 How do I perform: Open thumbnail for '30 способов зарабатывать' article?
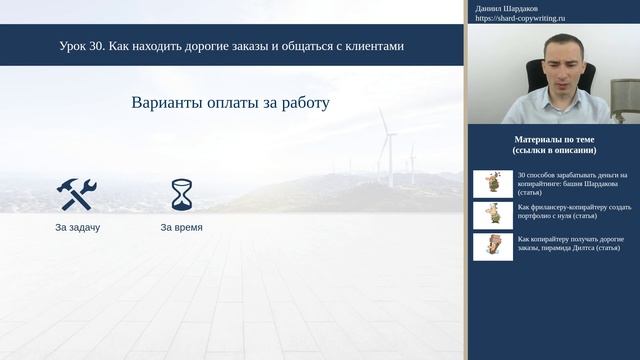(x=493, y=184)
